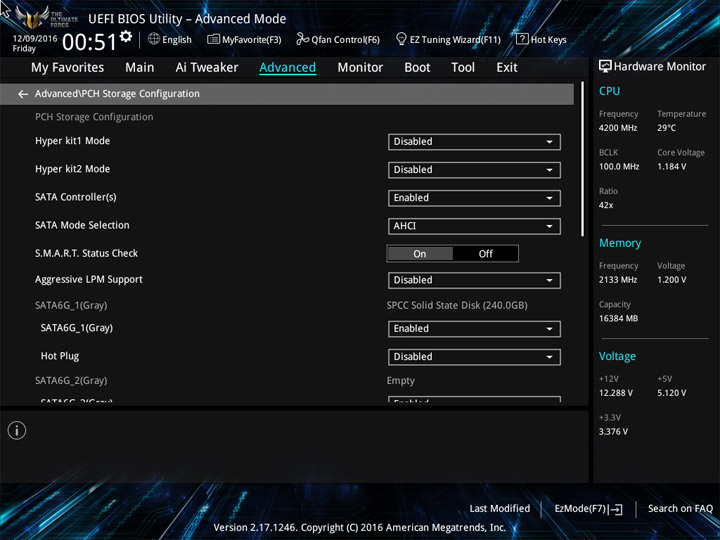Switch to the Monitor tab
The height and width of the screenshot is (540, 720).
pos(360,68)
